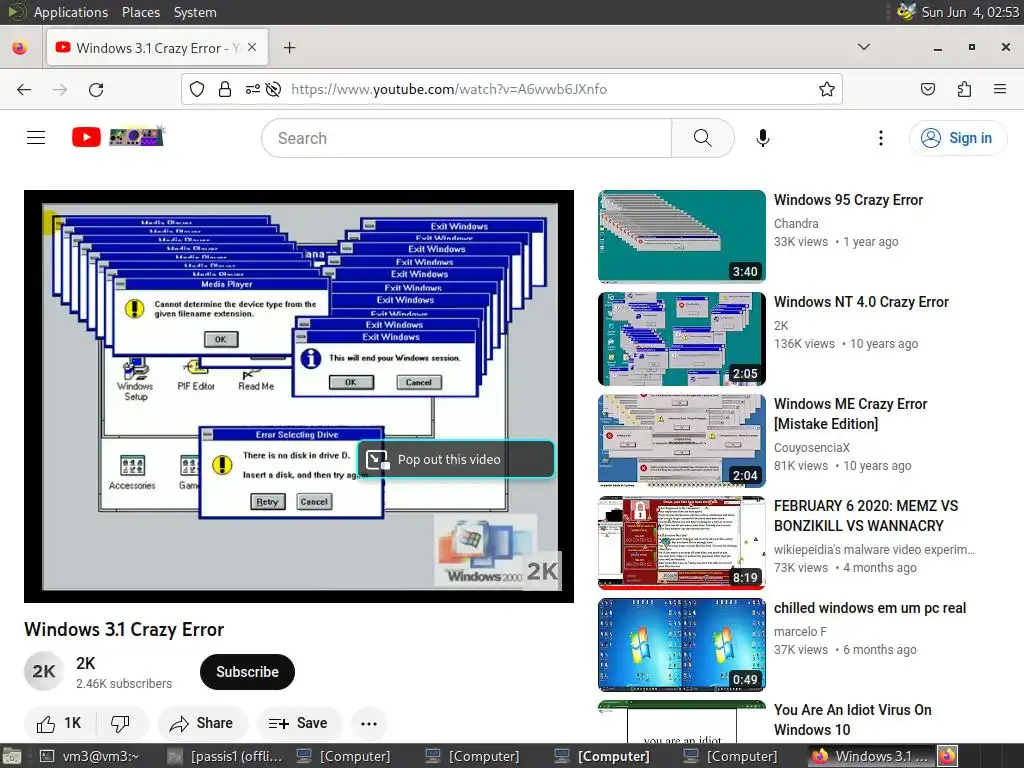1024x768 pixels.
Task: View site security padlock info
Action: point(225,89)
